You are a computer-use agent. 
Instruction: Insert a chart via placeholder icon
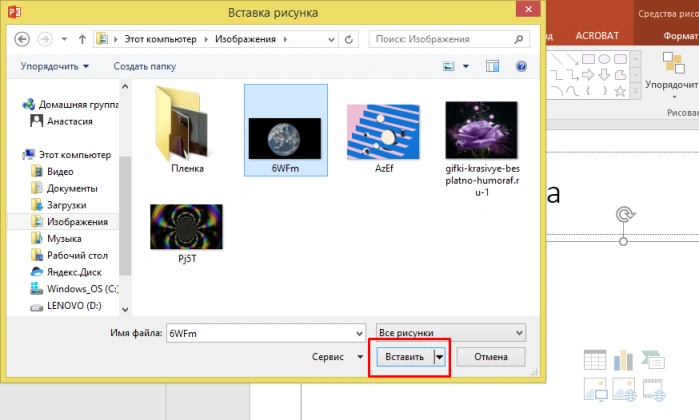point(623,360)
